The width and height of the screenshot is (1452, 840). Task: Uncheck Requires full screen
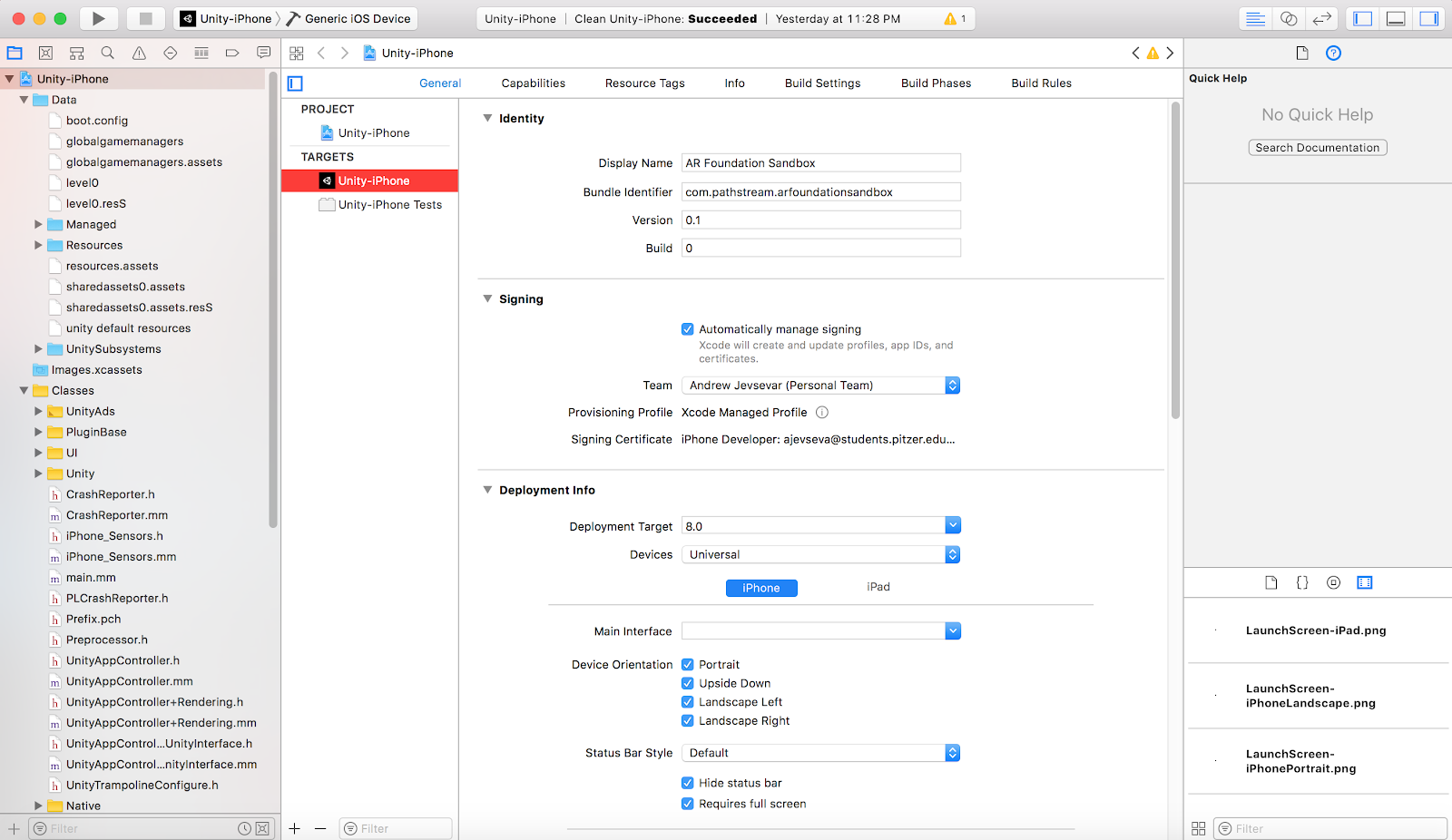[x=688, y=804]
